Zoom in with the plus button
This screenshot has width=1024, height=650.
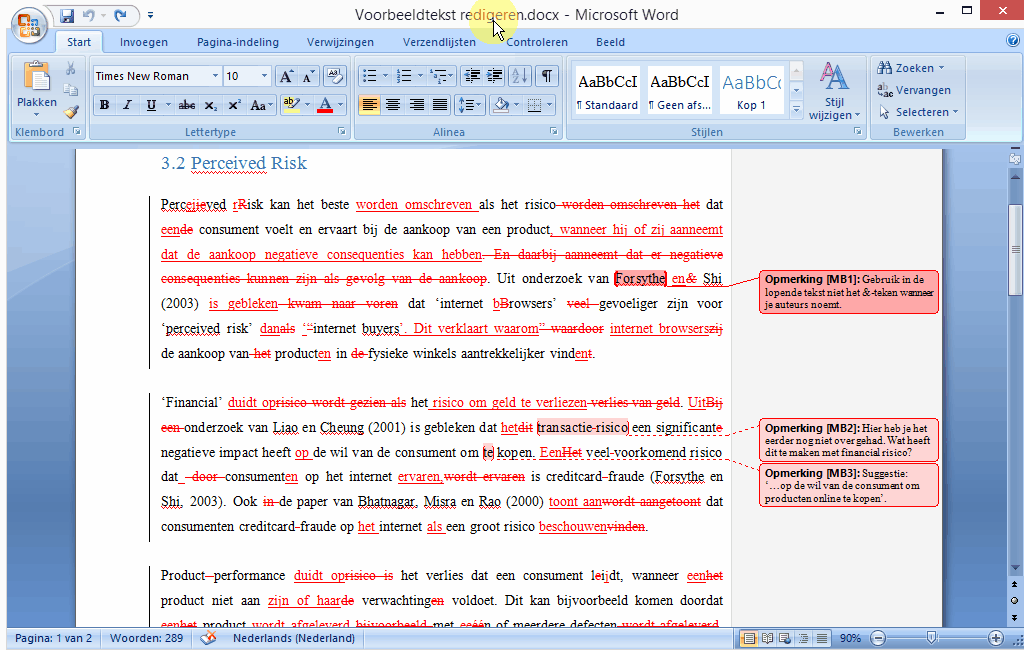pos(995,638)
